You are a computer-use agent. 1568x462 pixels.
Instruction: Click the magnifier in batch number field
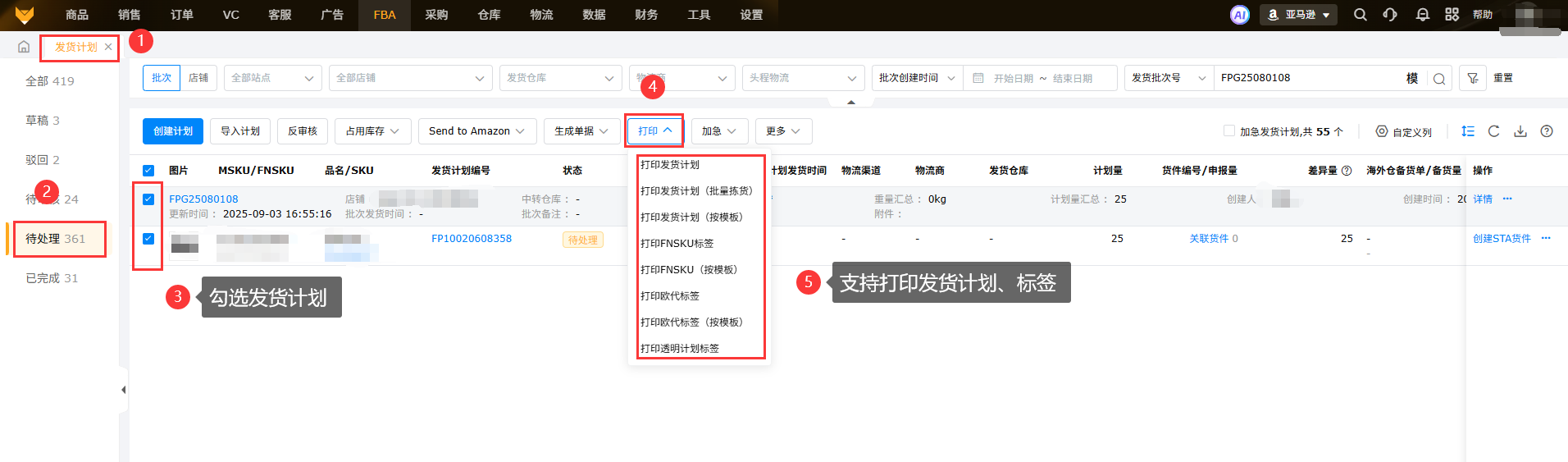[1439, 79]
